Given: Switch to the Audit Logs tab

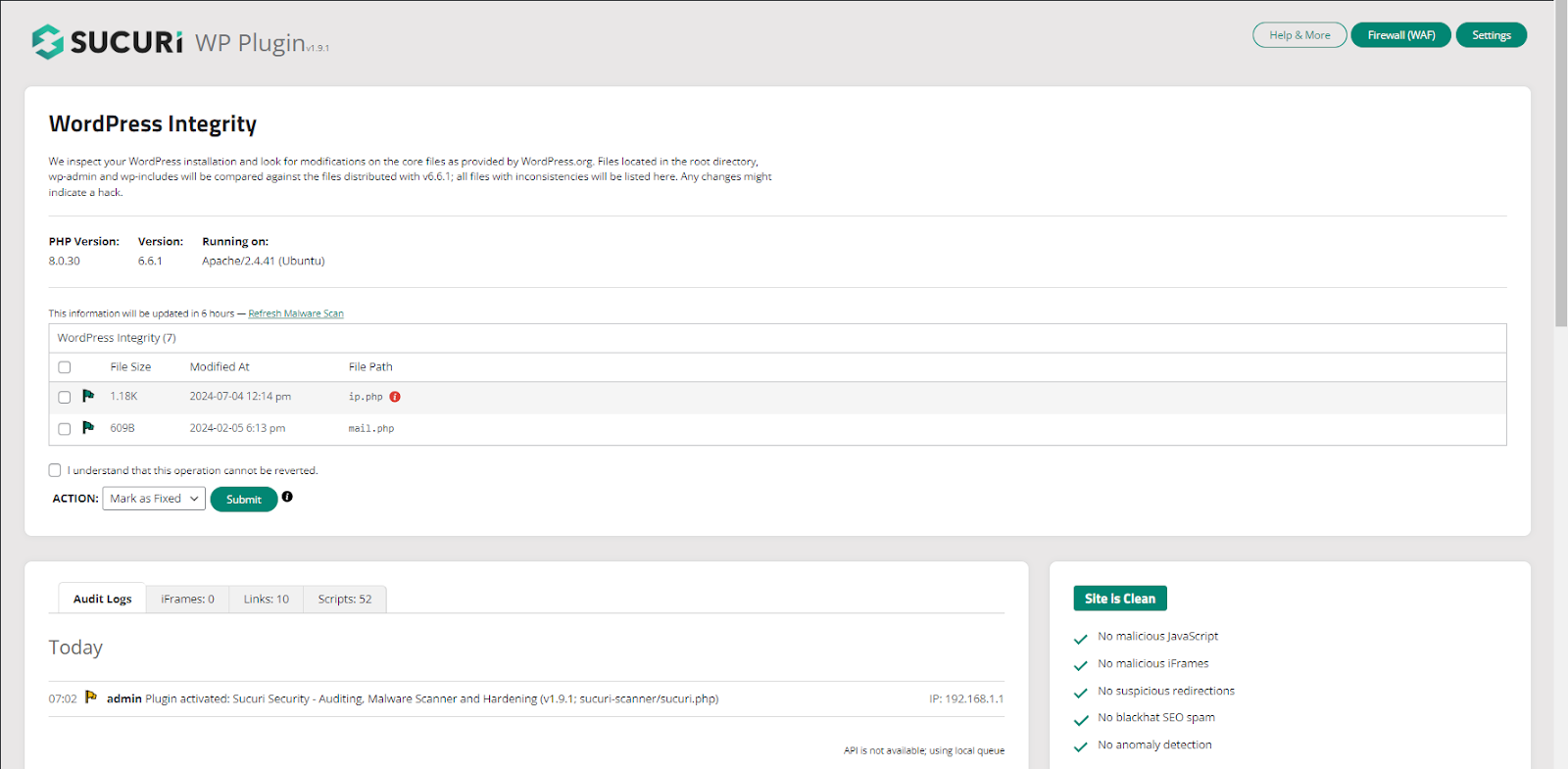Looking at the screenshot, I should 102,599.
